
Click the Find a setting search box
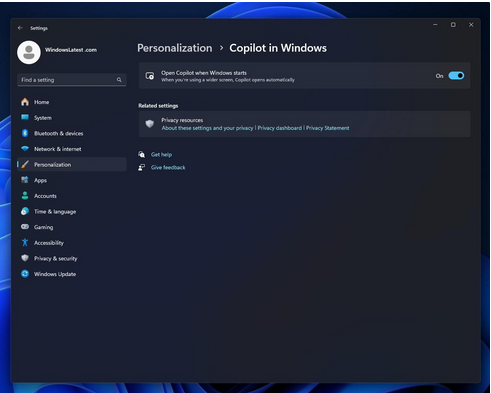pos(72,80)
